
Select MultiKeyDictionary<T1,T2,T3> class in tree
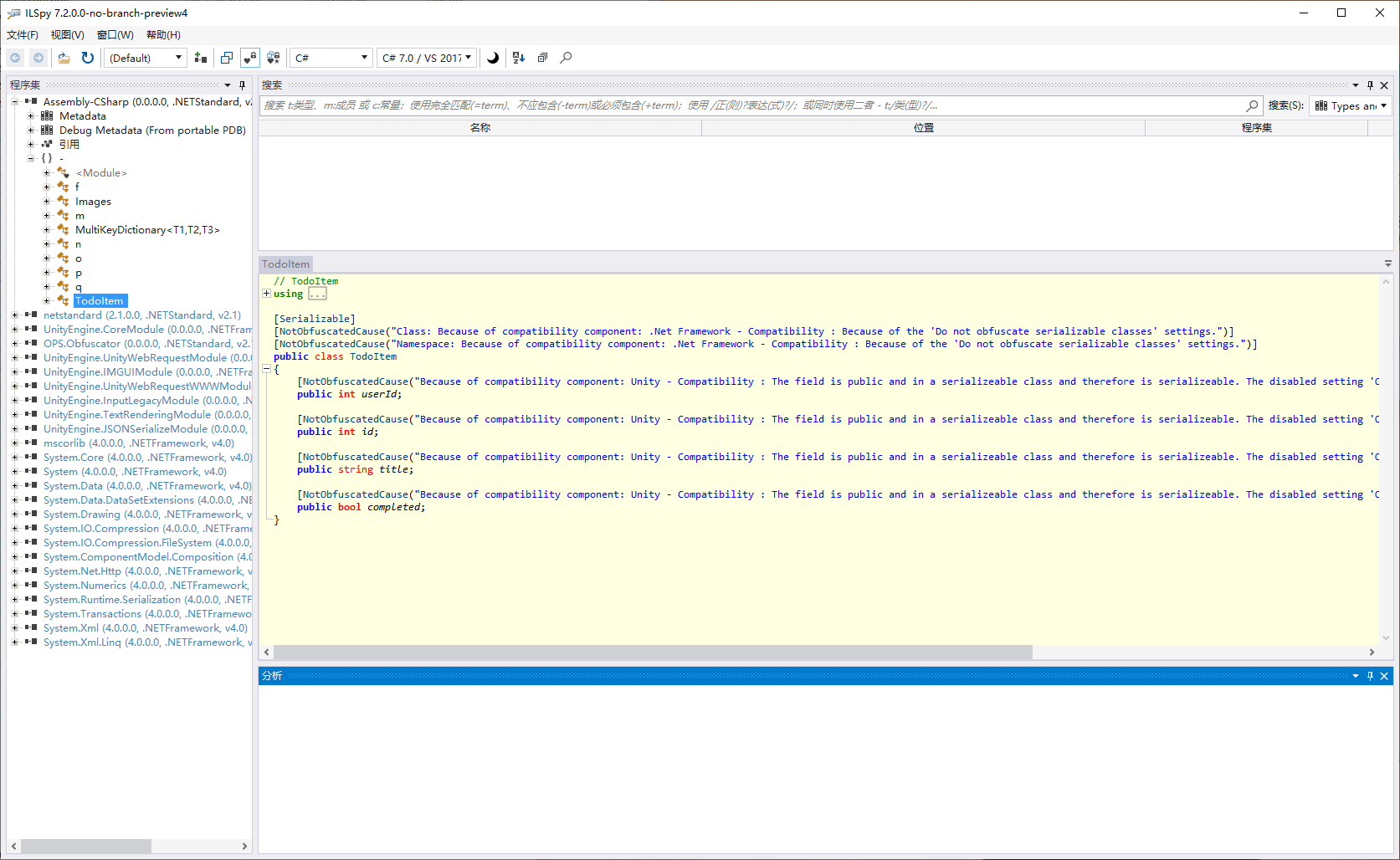point(147,230)
